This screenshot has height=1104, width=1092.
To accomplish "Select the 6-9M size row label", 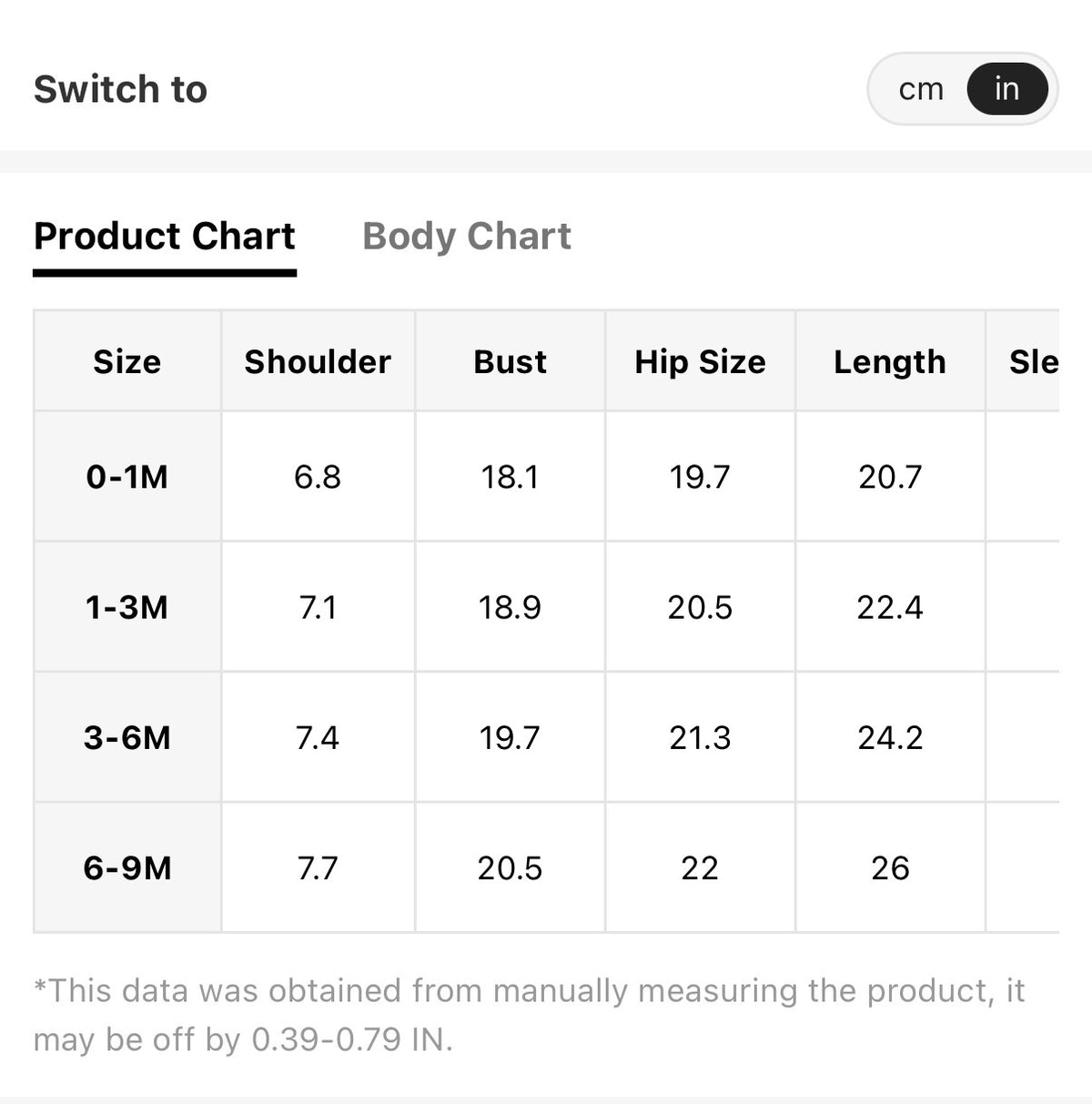I will [127, 867].
